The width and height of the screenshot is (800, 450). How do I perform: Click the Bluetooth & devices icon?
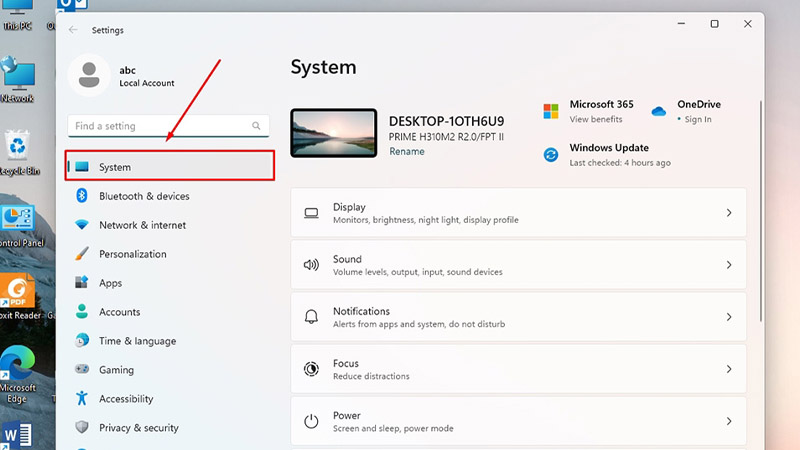(x=82, y=196)
